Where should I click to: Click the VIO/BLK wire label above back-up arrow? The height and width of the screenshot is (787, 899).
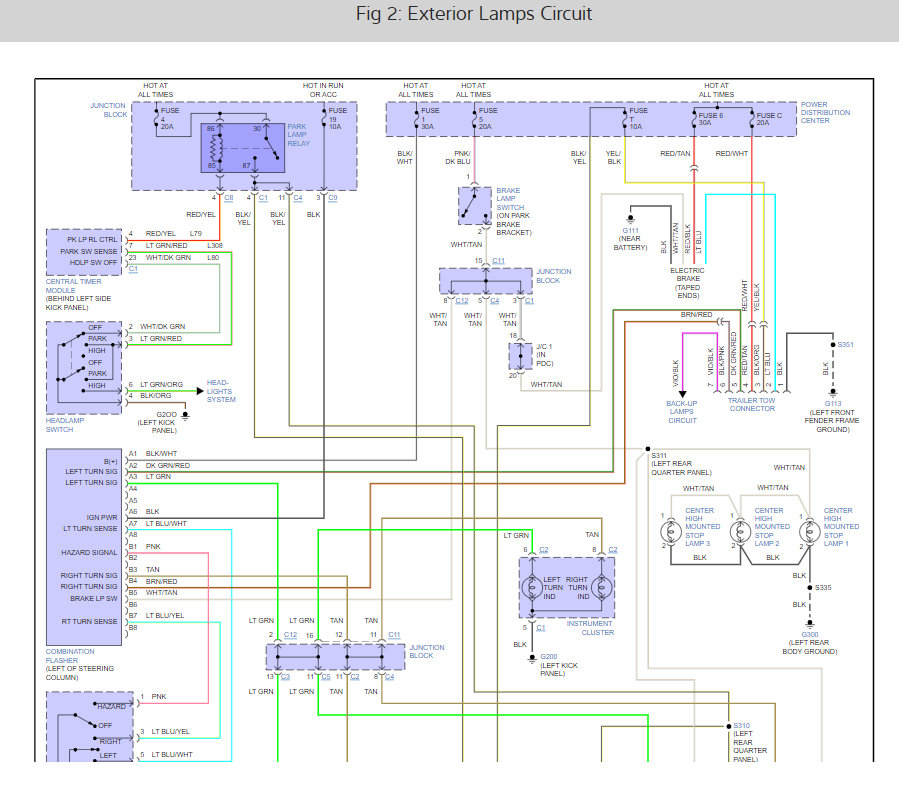click(x=675, y=373)
